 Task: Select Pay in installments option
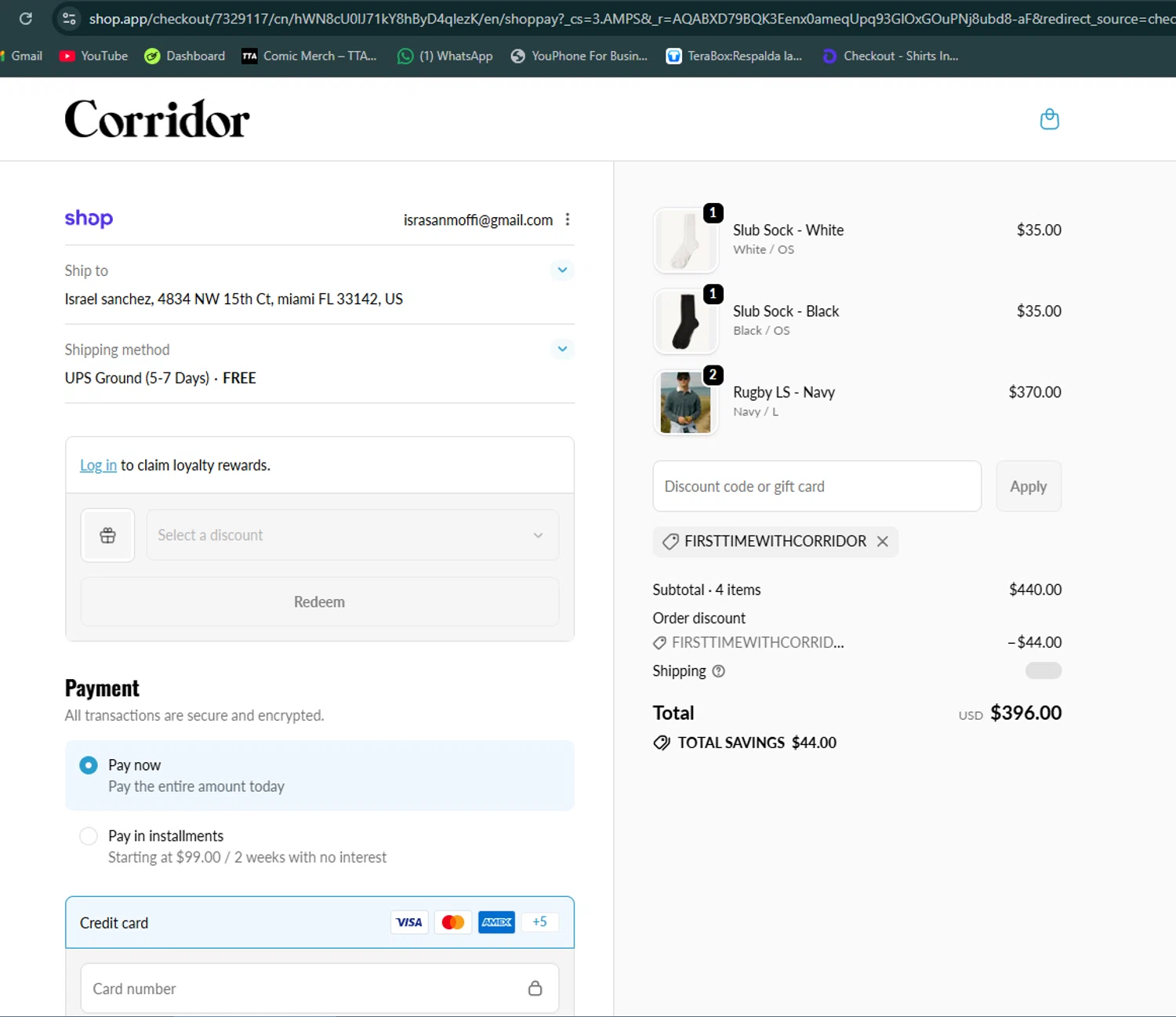click(x=89, y=836)
